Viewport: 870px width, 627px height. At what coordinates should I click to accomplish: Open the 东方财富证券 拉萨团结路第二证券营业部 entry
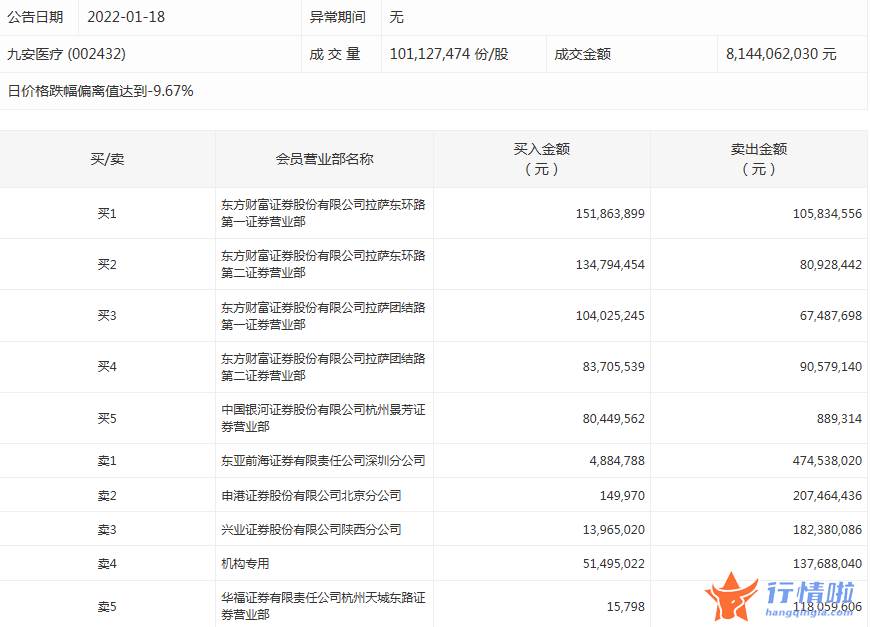tap(323, 367)
